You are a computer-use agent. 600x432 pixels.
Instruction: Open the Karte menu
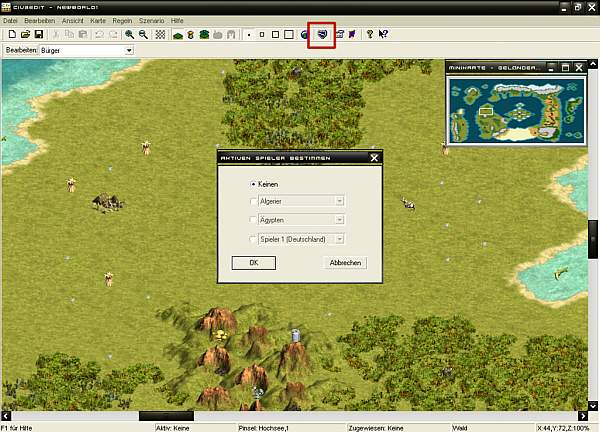[98, 21]
